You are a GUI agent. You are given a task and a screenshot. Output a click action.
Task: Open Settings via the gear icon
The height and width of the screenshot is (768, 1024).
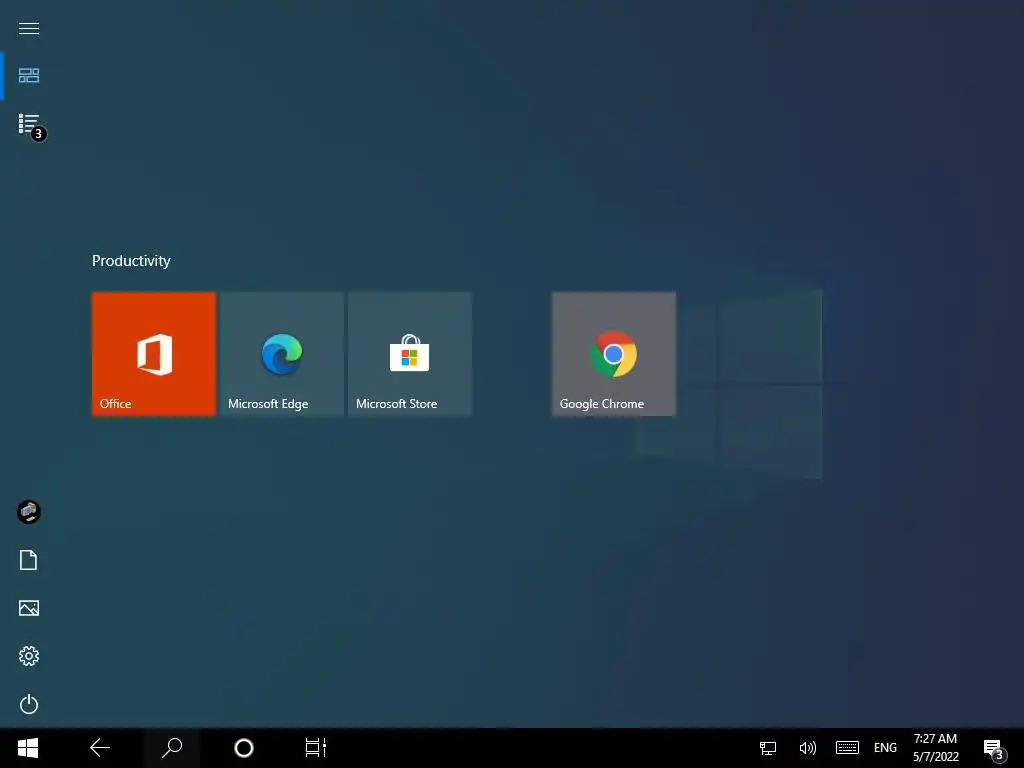(x=29, y=656)
